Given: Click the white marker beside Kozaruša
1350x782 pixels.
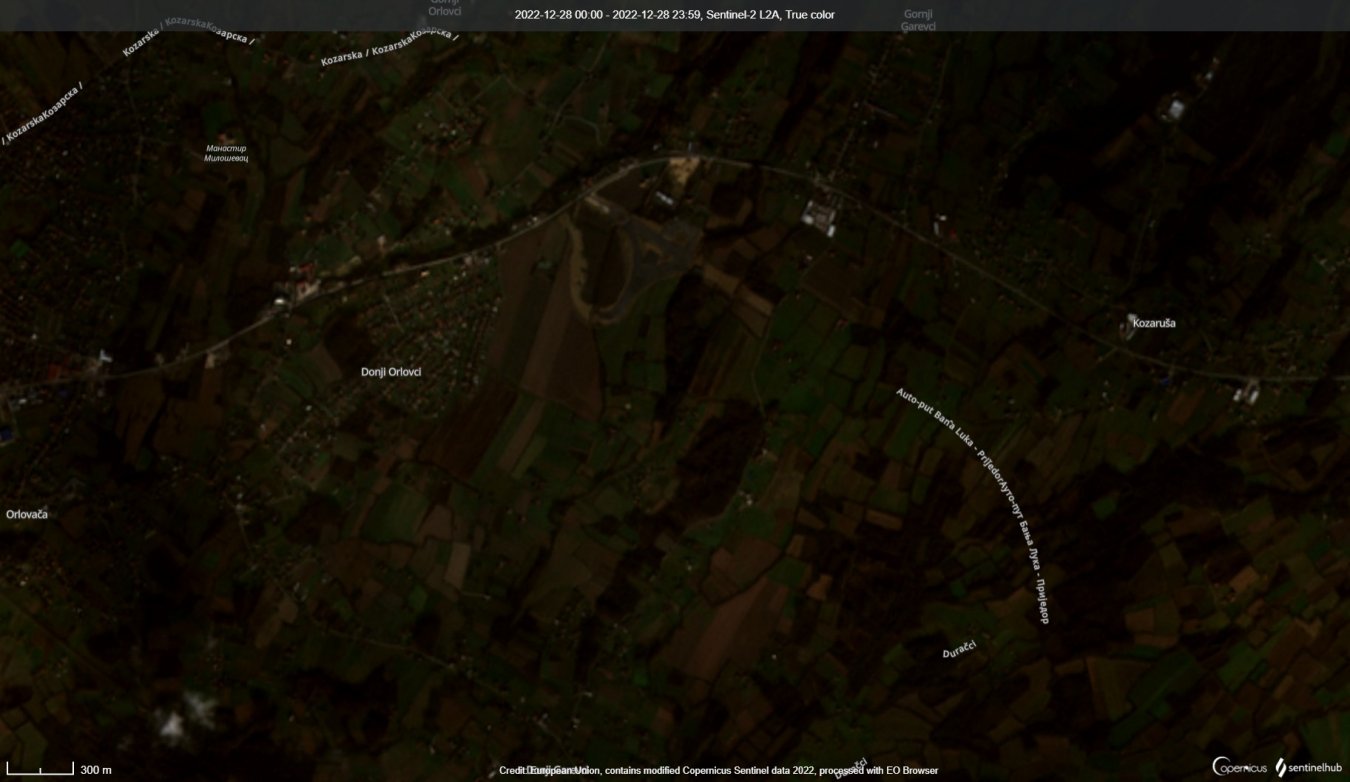Looking at the screenshot, I should pyautogui.click(x=1131, y=320).
